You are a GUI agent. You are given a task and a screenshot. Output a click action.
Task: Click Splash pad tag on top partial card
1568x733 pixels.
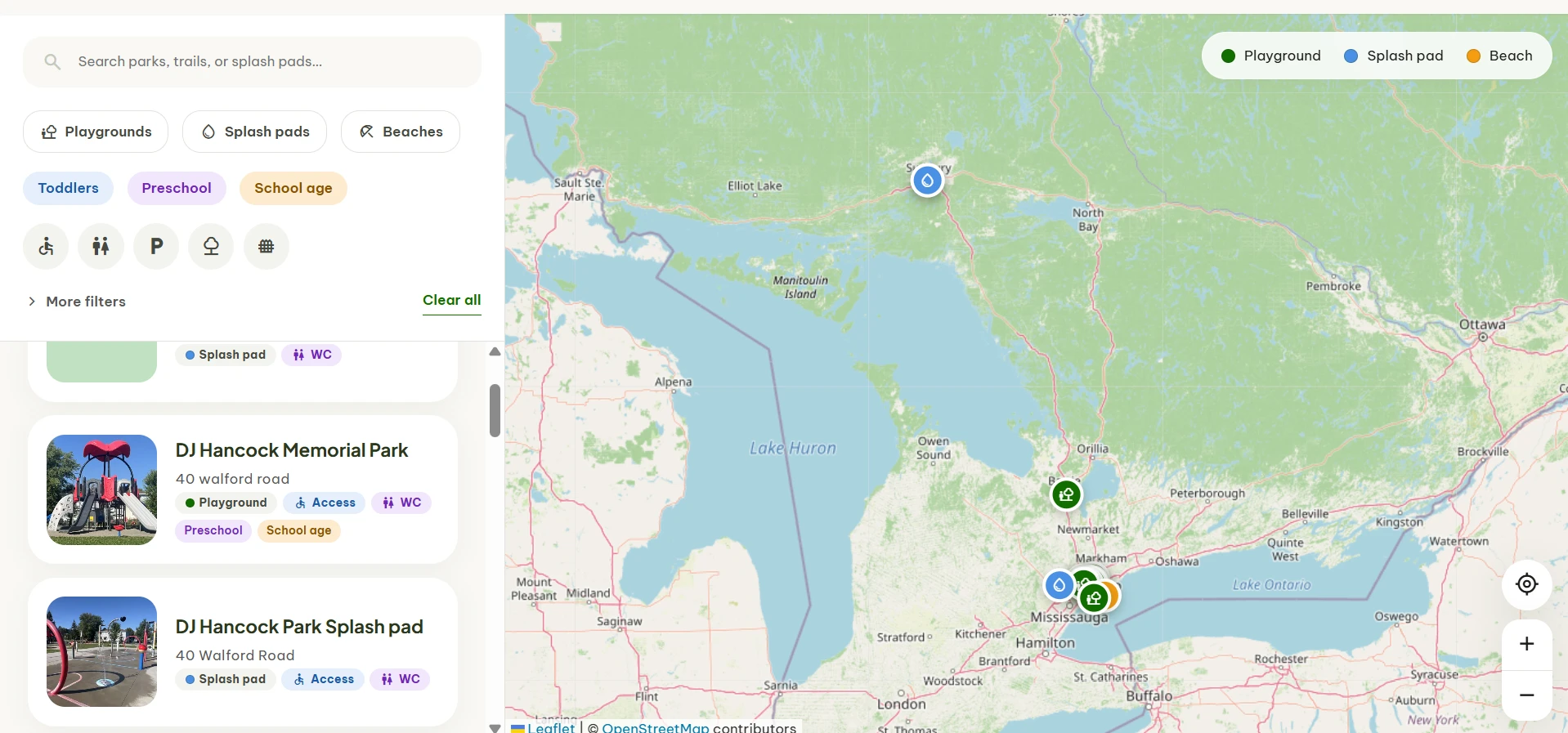(225, 355)
